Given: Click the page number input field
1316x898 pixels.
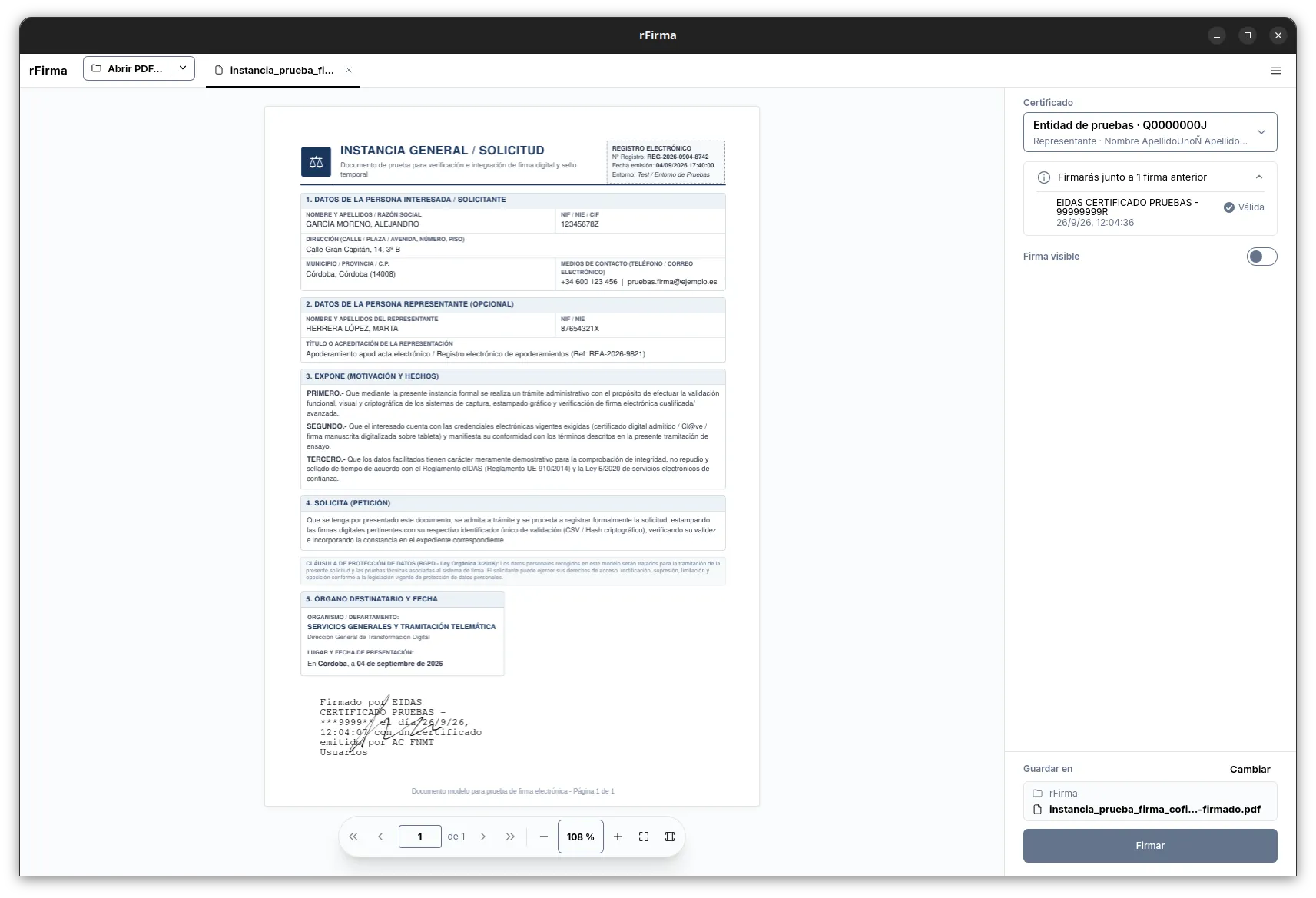Looking at the screenshot, I should [420, 837].
